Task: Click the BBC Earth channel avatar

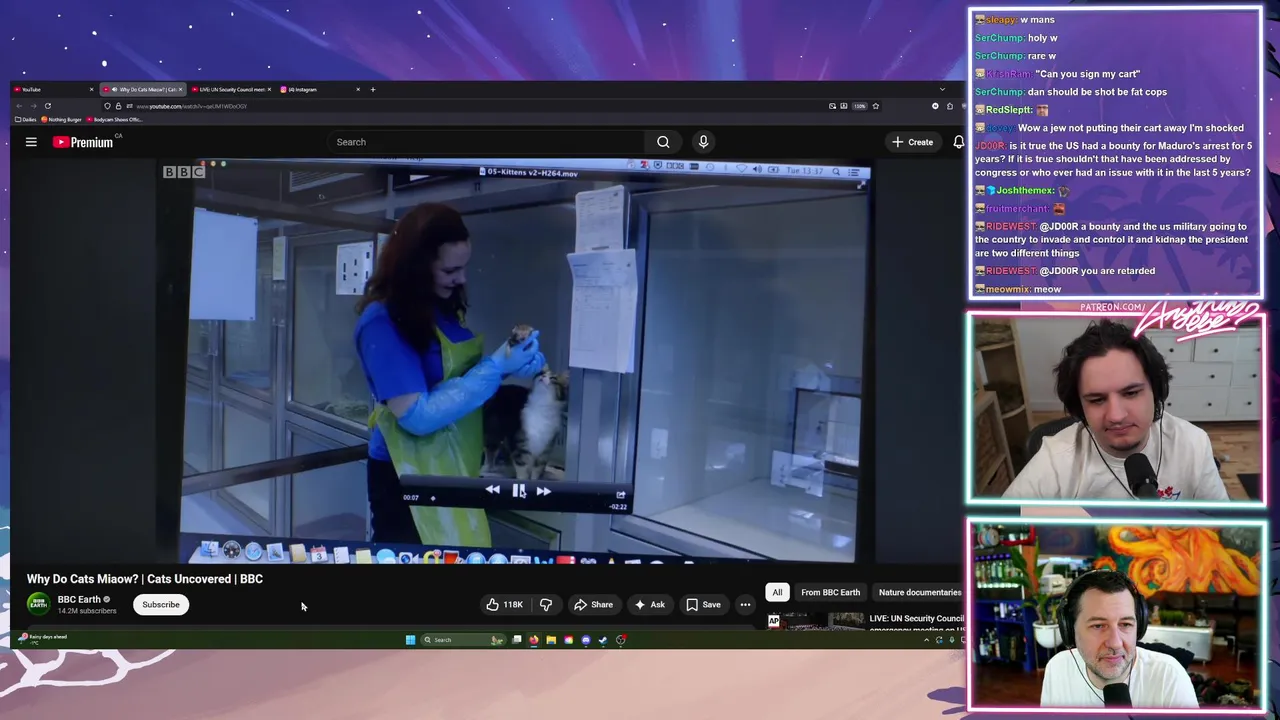Action: 38,603
